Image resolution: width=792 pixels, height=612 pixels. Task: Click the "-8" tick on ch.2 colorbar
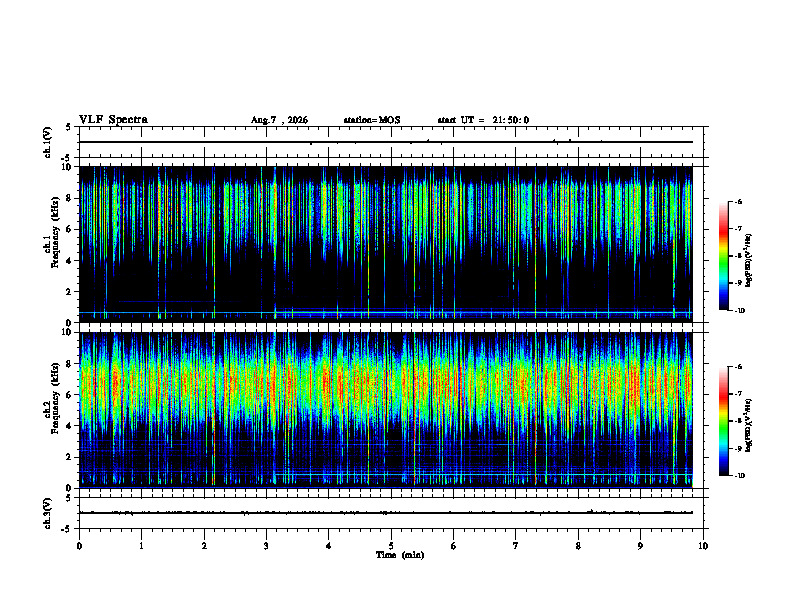(738, 421)
